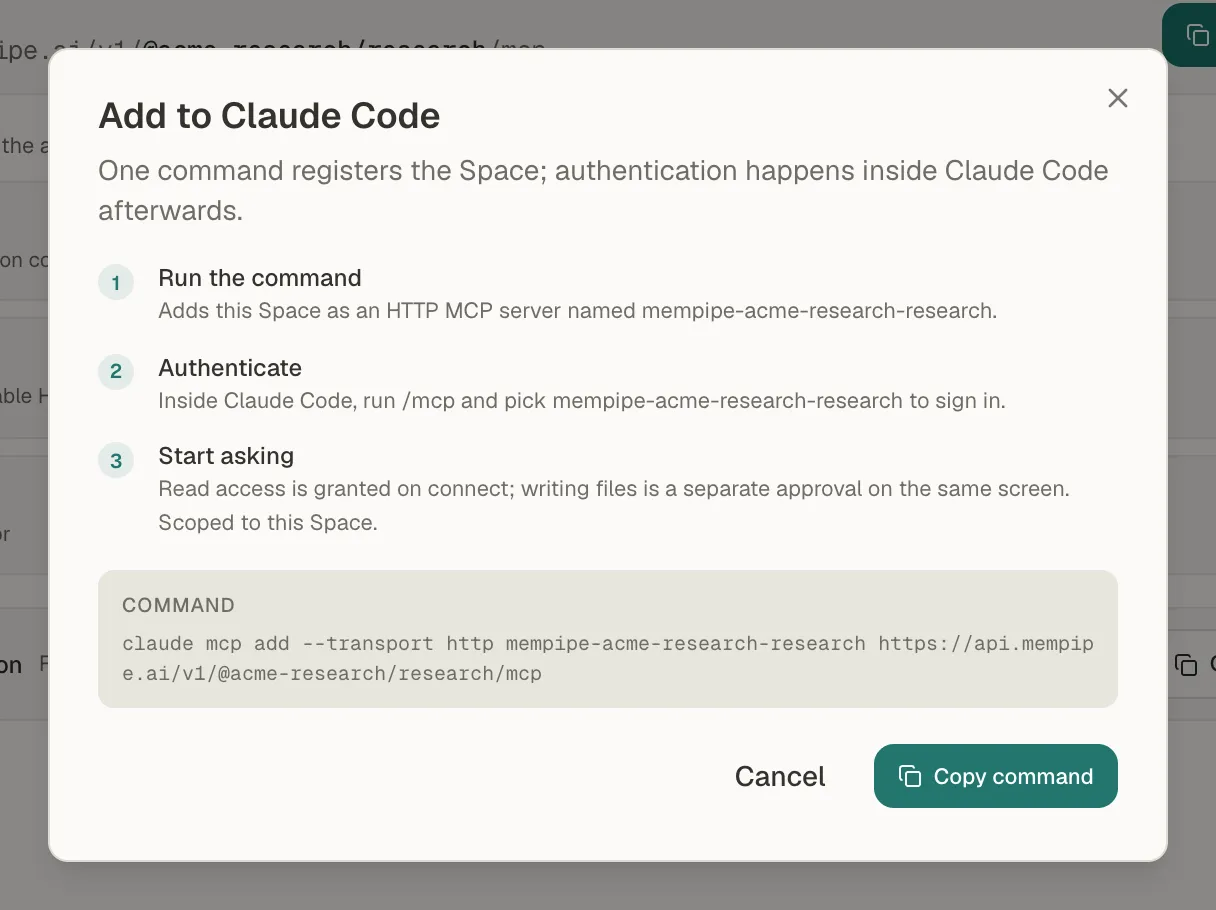The height and width of the screenshot is (910, 1216).
Task: Click the 'Scoped to this Space.' text
Action: pos(268,523)
